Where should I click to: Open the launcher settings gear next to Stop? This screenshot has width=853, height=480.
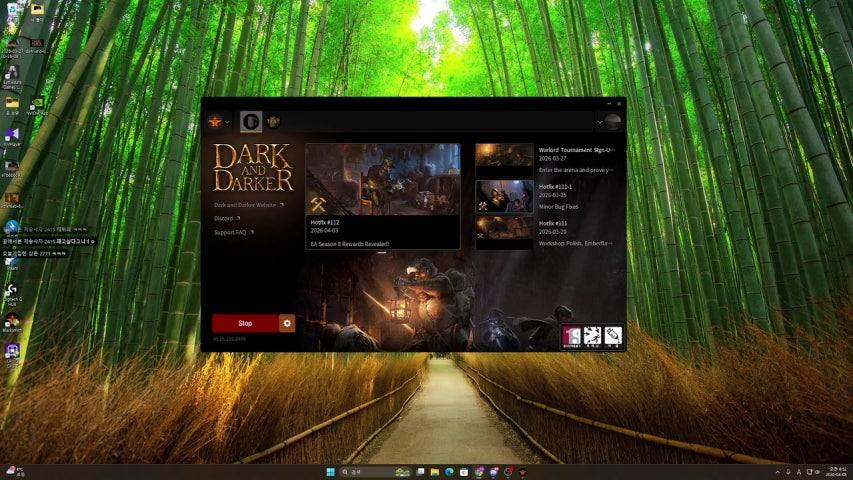point(287,323)
